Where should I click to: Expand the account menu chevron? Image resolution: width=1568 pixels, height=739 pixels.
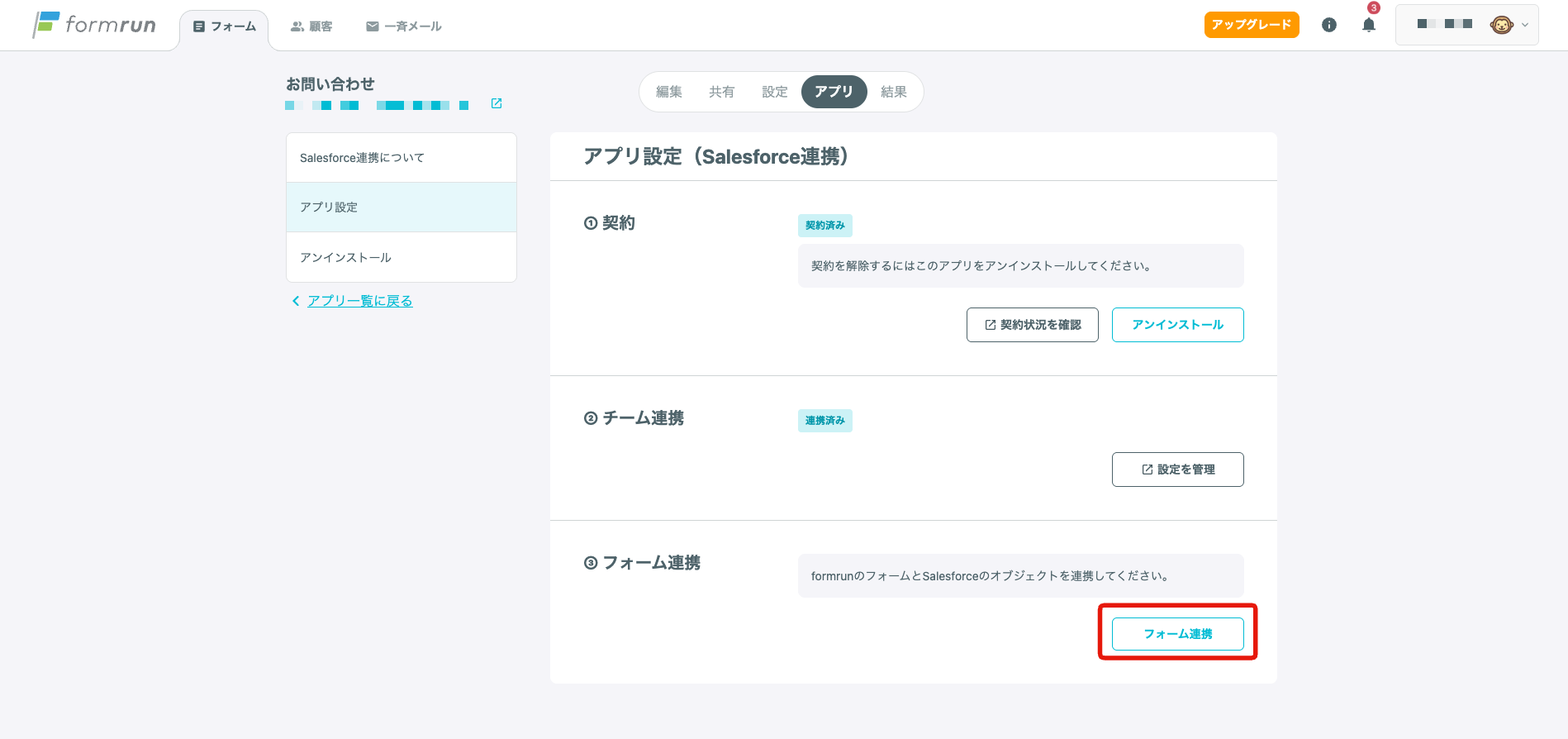click(1525, 25)
